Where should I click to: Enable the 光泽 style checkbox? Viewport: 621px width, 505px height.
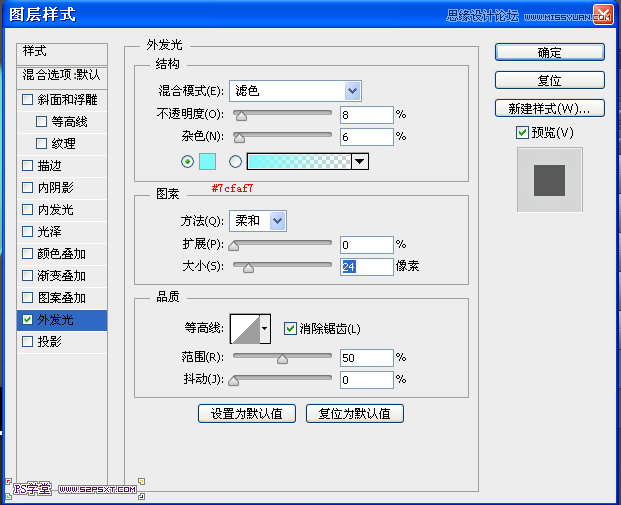(27, 231)
